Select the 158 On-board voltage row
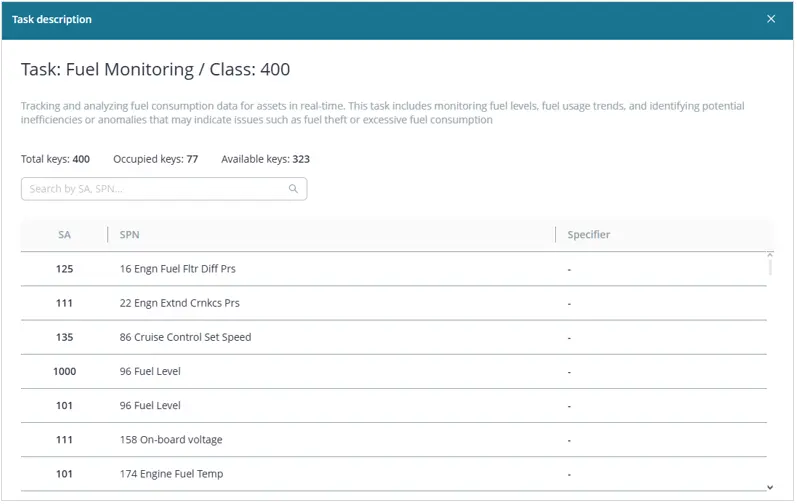The image size is (797, 504). tap(171, 440)
